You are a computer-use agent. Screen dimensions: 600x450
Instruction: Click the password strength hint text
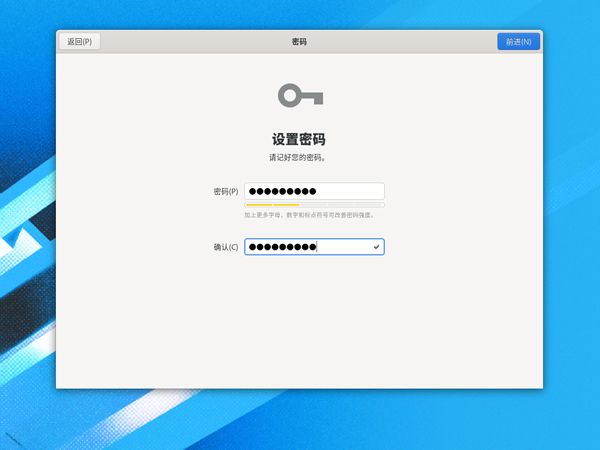[309, 215]
